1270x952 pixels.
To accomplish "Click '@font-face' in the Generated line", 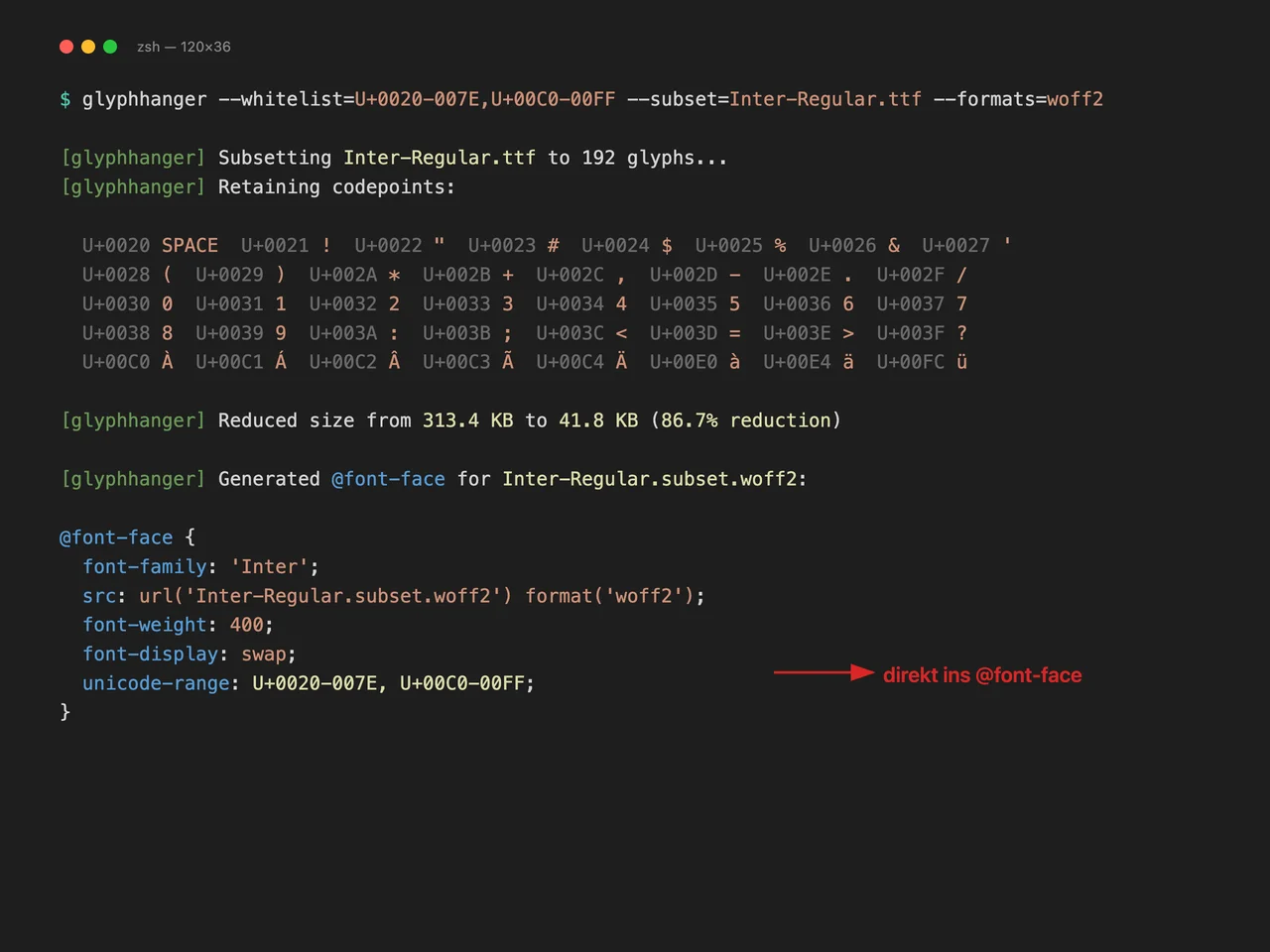I will (x=388, y=479).
